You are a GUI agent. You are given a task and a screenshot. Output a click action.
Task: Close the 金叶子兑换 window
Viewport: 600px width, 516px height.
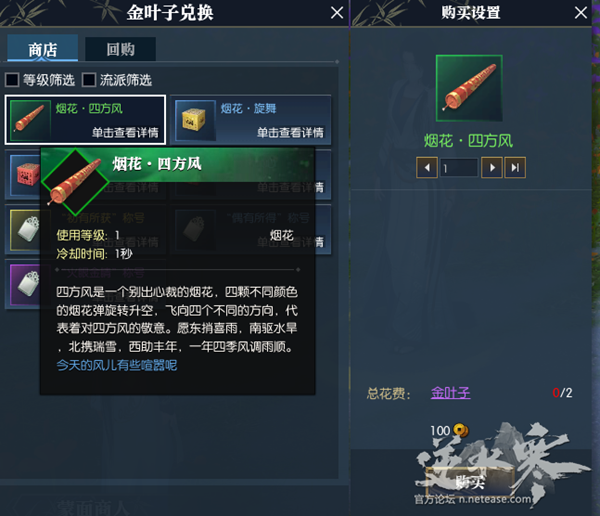point(337,13)
